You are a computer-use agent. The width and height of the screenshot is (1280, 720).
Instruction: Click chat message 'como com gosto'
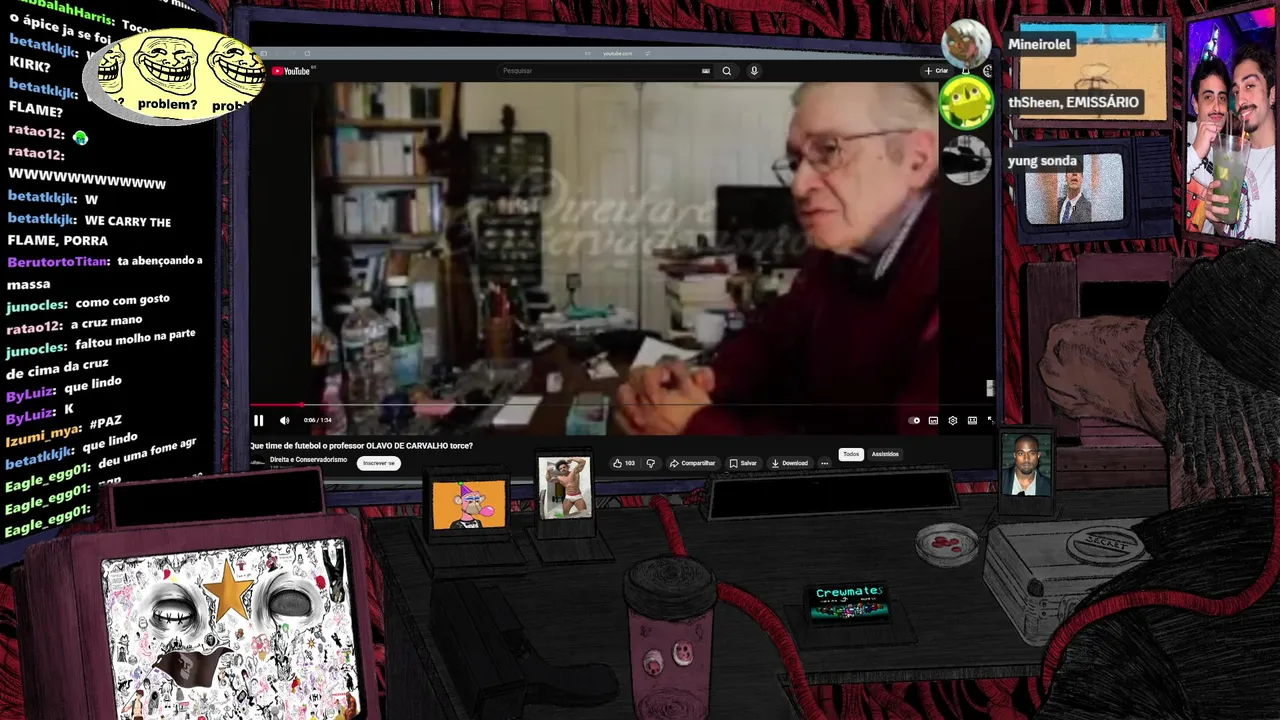point(123,300)
